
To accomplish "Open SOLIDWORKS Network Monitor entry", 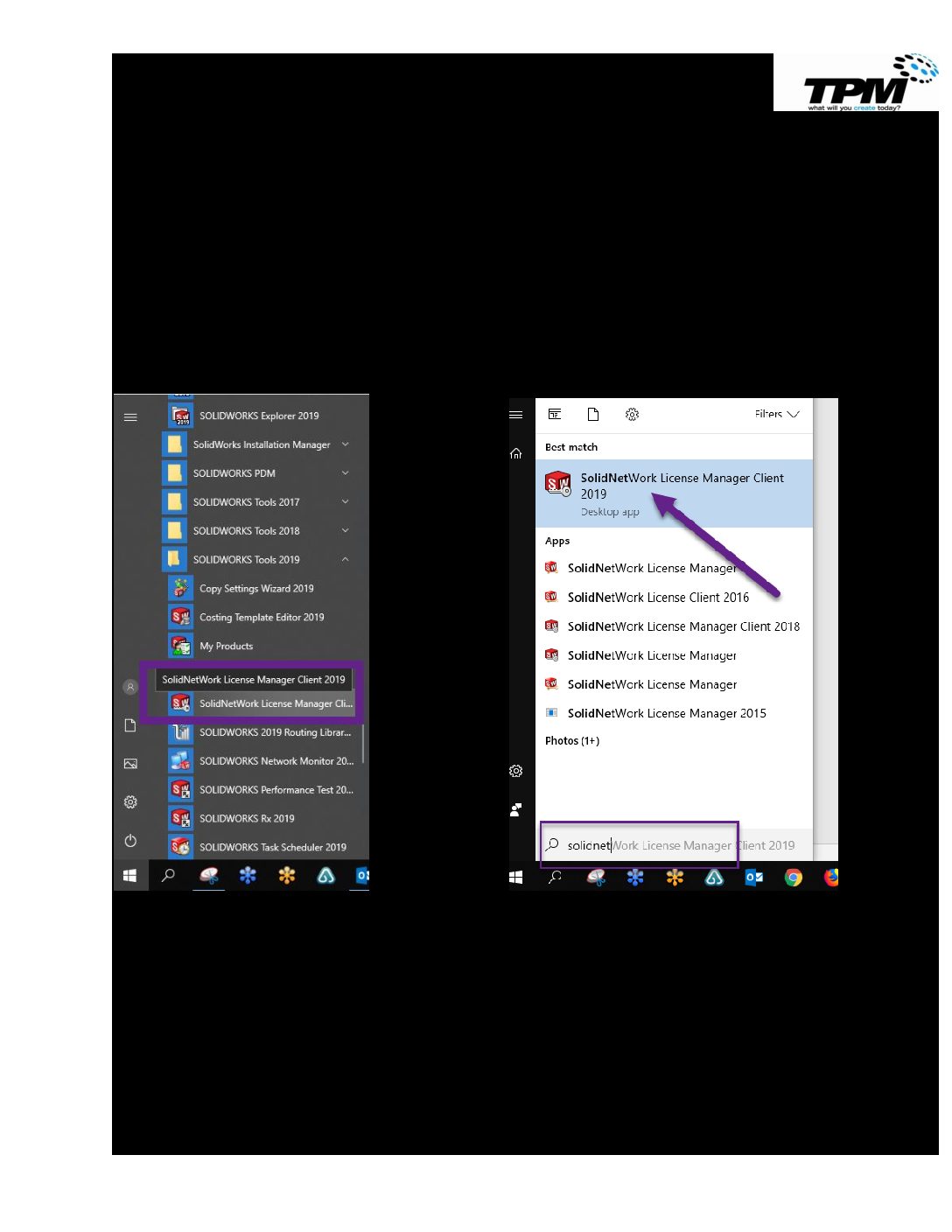I will coord(276,761).
